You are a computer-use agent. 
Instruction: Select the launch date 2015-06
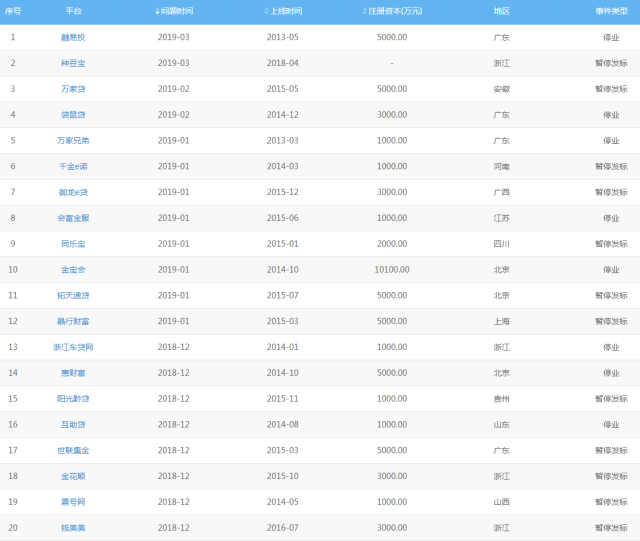[282, 218]
